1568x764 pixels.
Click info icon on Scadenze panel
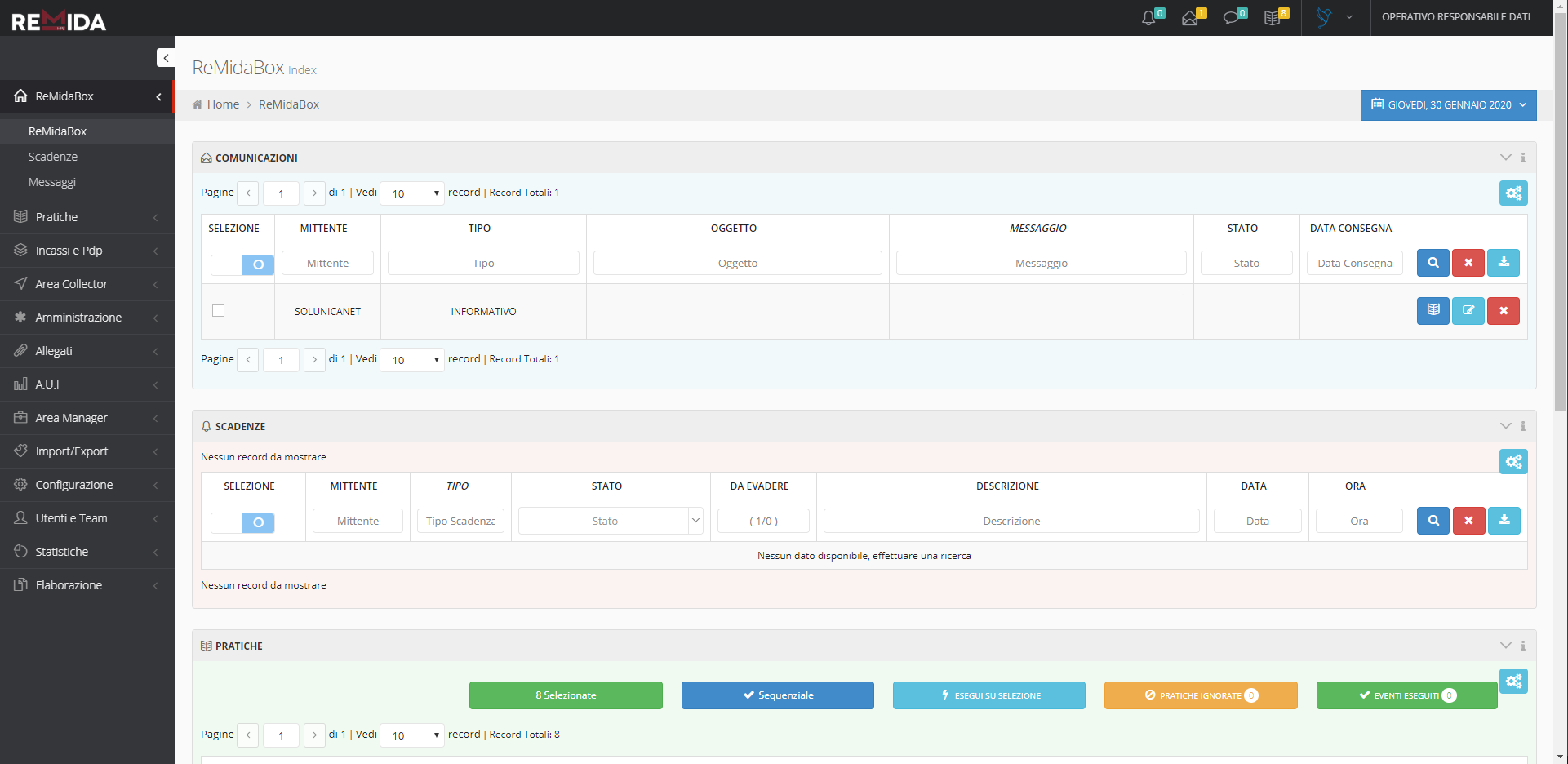(x=1523, y=426)
